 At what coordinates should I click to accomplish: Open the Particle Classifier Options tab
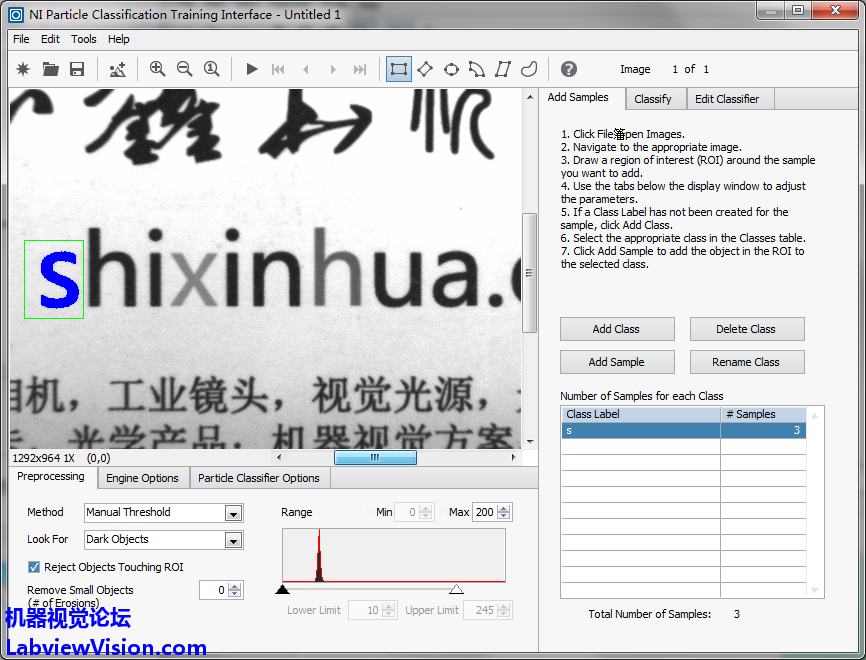point(259,478)
